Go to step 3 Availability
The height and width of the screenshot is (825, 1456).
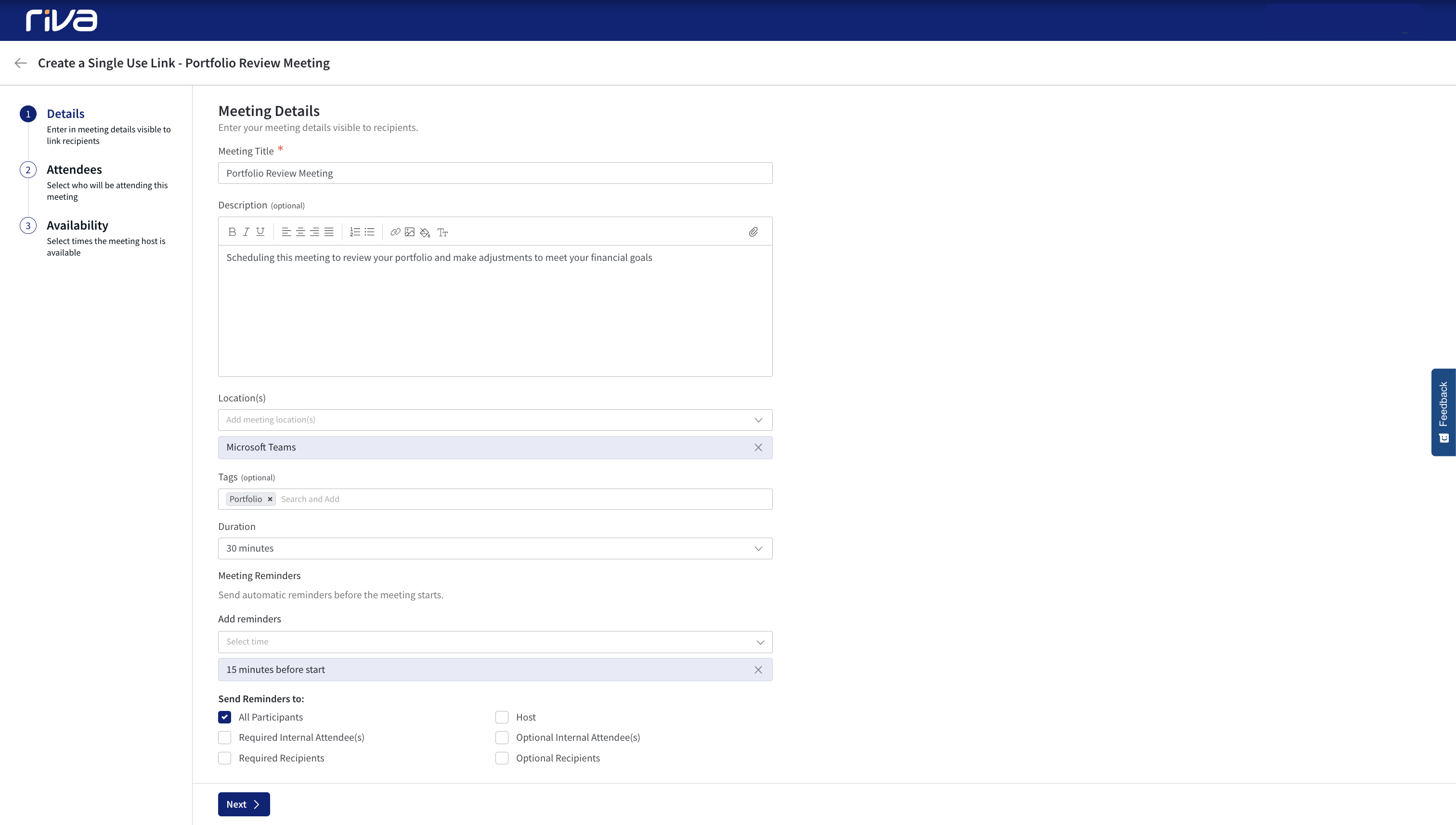click(77, 225)
